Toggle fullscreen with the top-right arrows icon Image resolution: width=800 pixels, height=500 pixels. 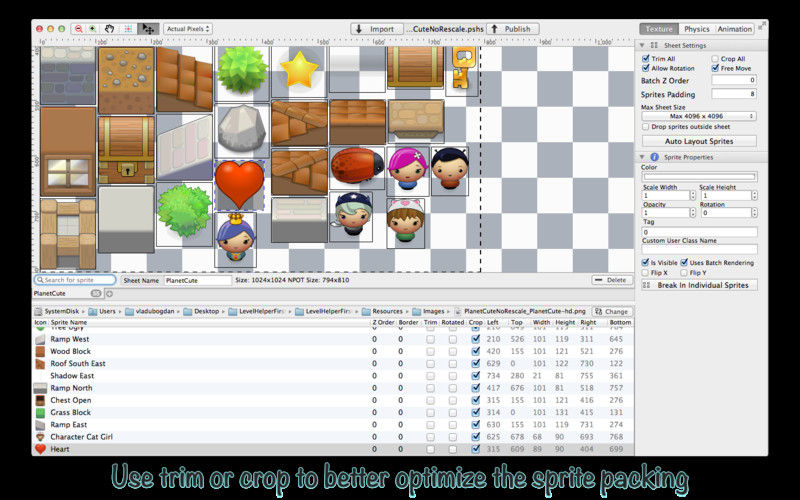[x=762, y=25]
